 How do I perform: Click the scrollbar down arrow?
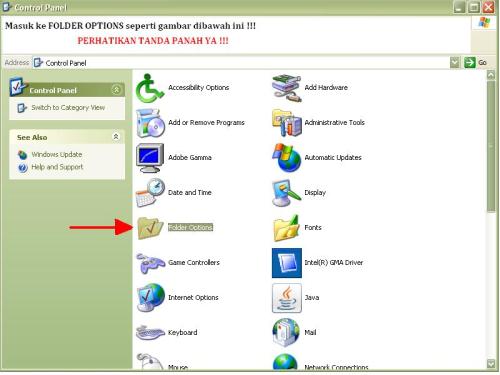(x=491, y=364)
